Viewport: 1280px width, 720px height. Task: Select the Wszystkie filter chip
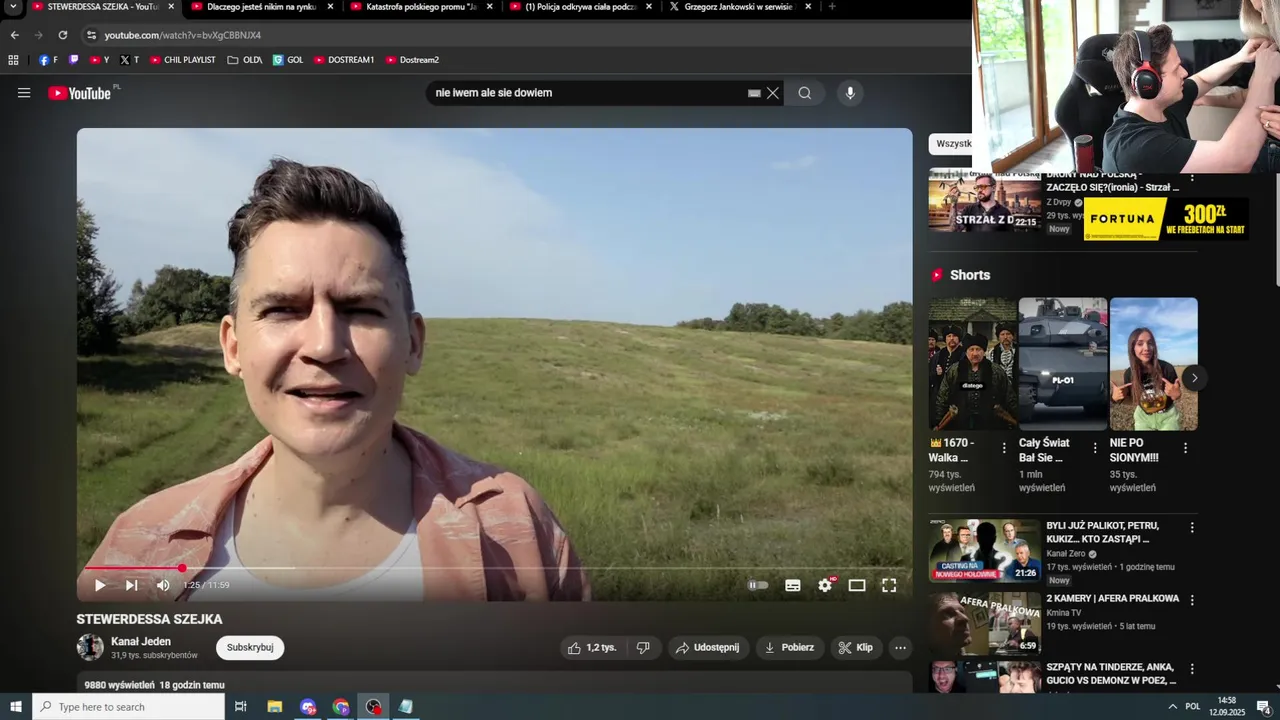(x=951, y=143)
